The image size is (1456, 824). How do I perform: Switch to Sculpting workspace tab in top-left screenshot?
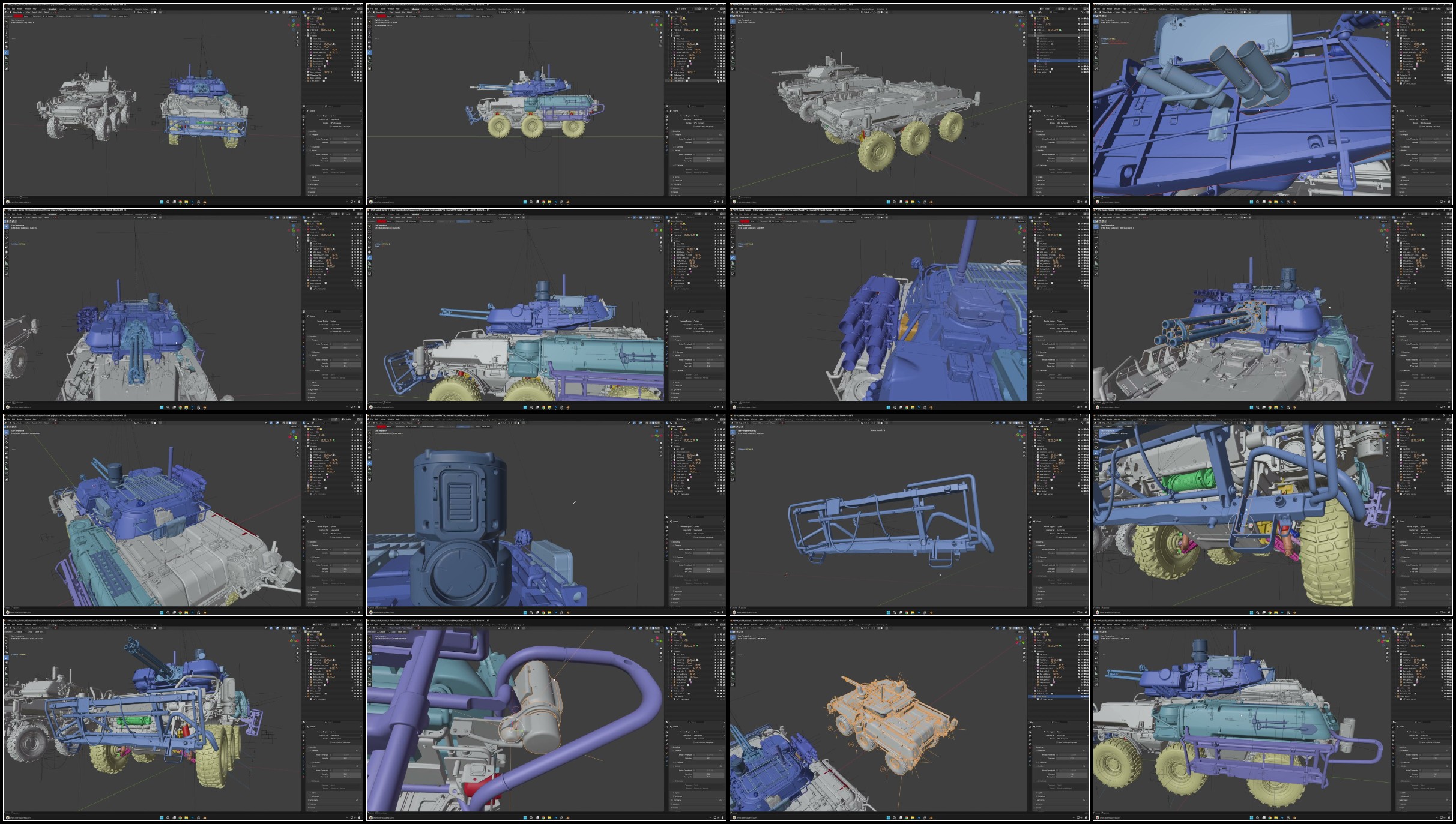[62, 9]
